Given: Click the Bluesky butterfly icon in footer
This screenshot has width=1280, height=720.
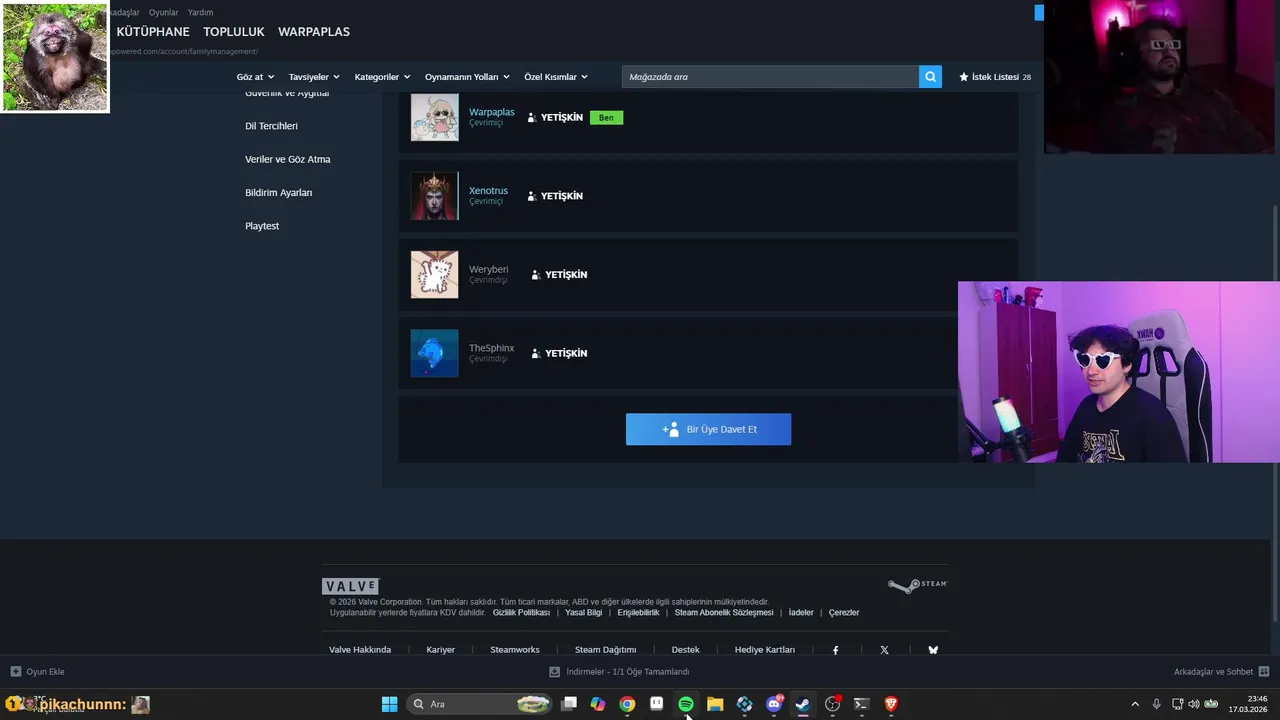Looking at the screenshot, I should pyautogui.click(x=933, y=650).
